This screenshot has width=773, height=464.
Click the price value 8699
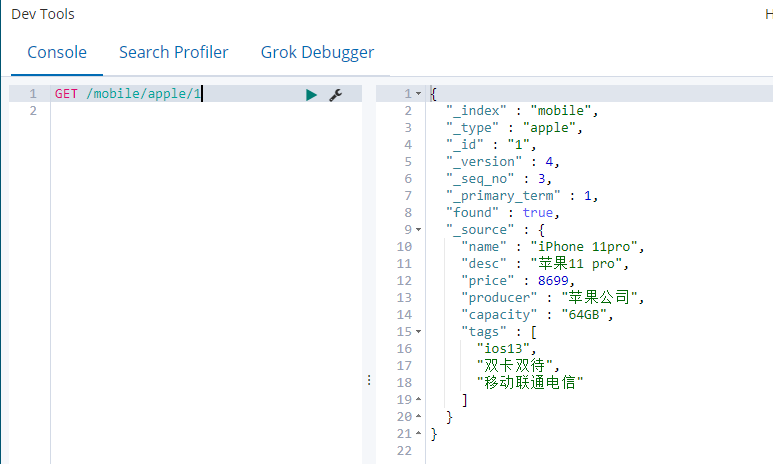pos(553,281)
